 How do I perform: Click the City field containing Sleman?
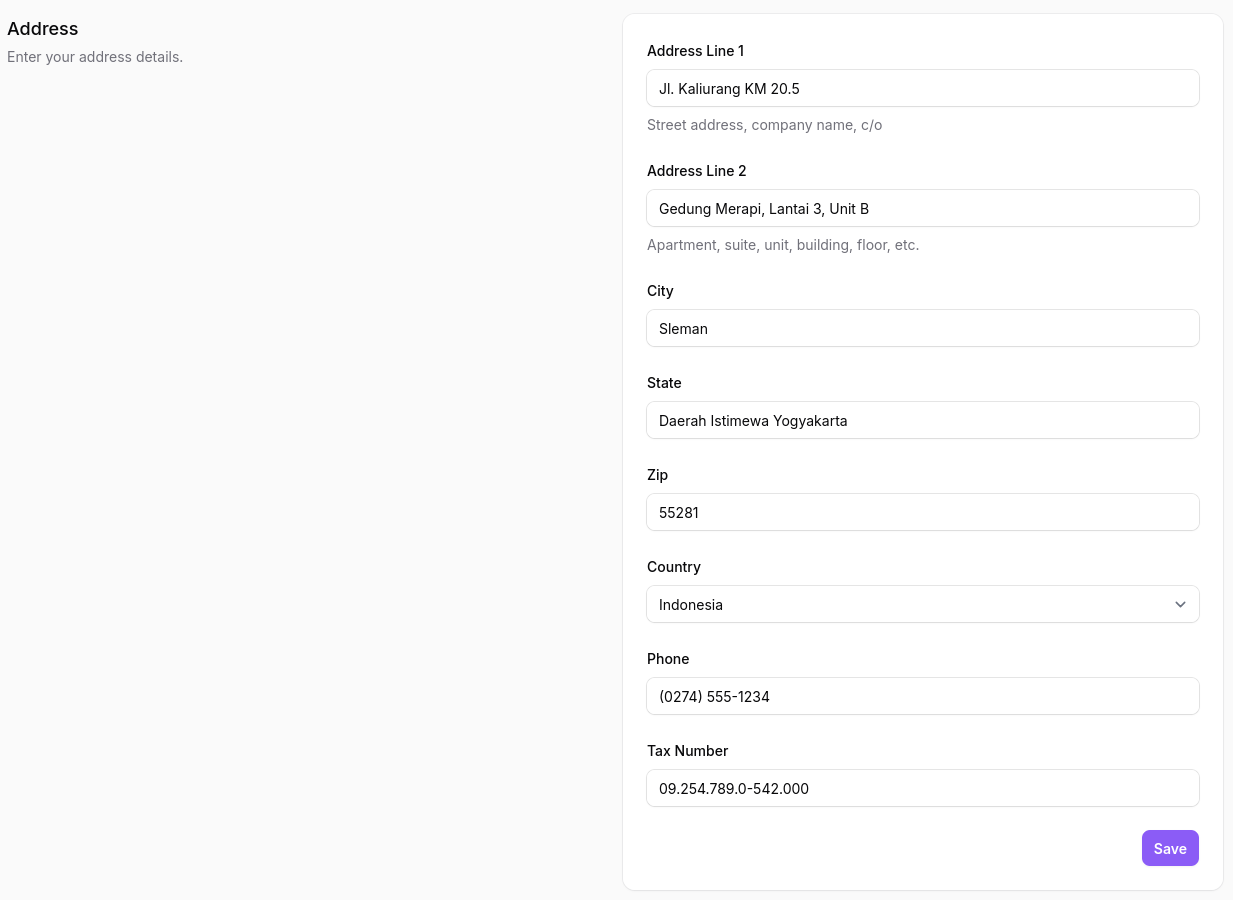coord(922,328)
